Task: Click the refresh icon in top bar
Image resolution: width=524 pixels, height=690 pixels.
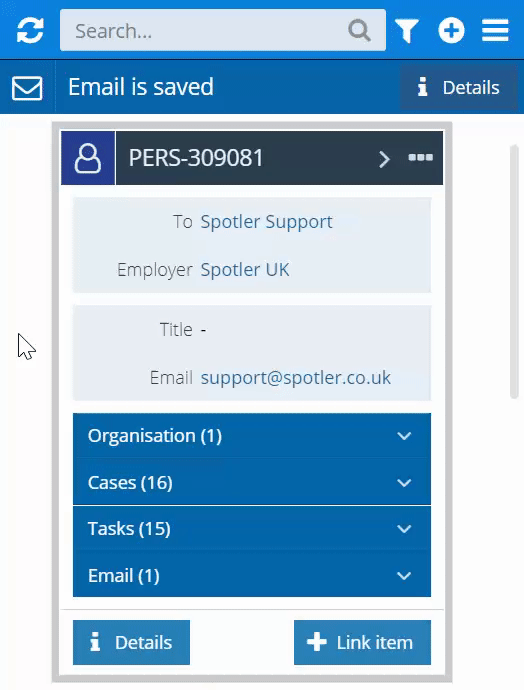Action: 30,30
